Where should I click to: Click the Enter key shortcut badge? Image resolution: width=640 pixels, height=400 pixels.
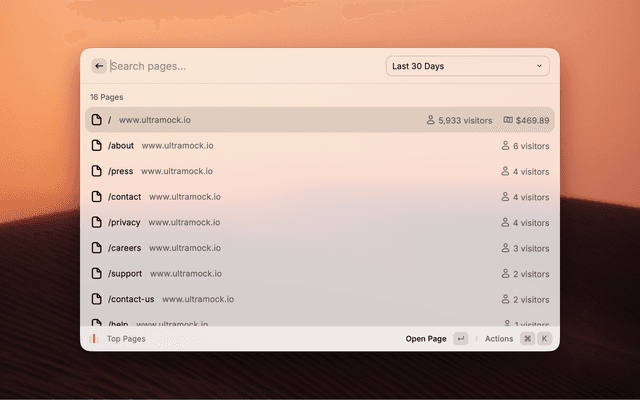460,339
